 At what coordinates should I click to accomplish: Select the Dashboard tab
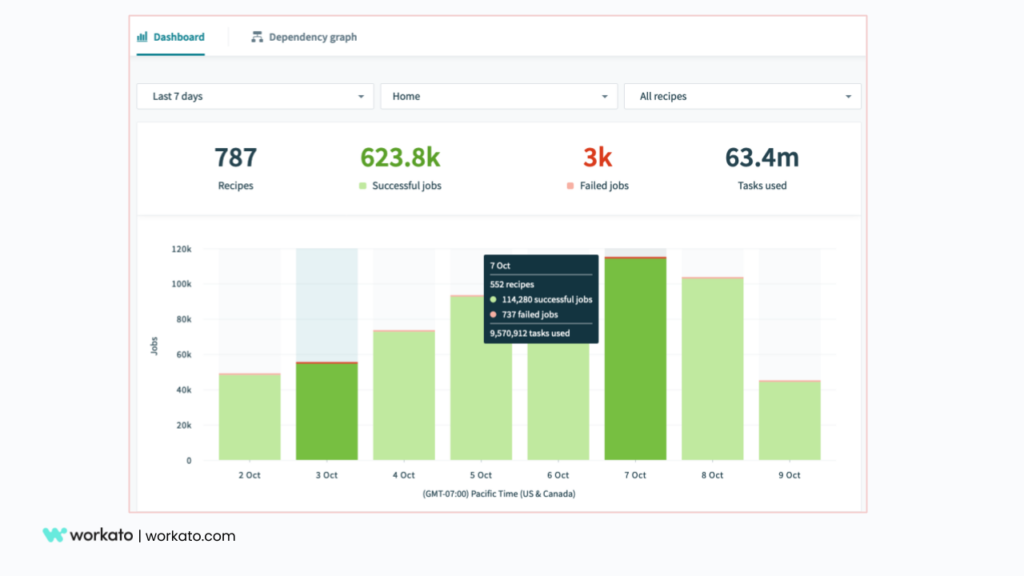[179, 36]
